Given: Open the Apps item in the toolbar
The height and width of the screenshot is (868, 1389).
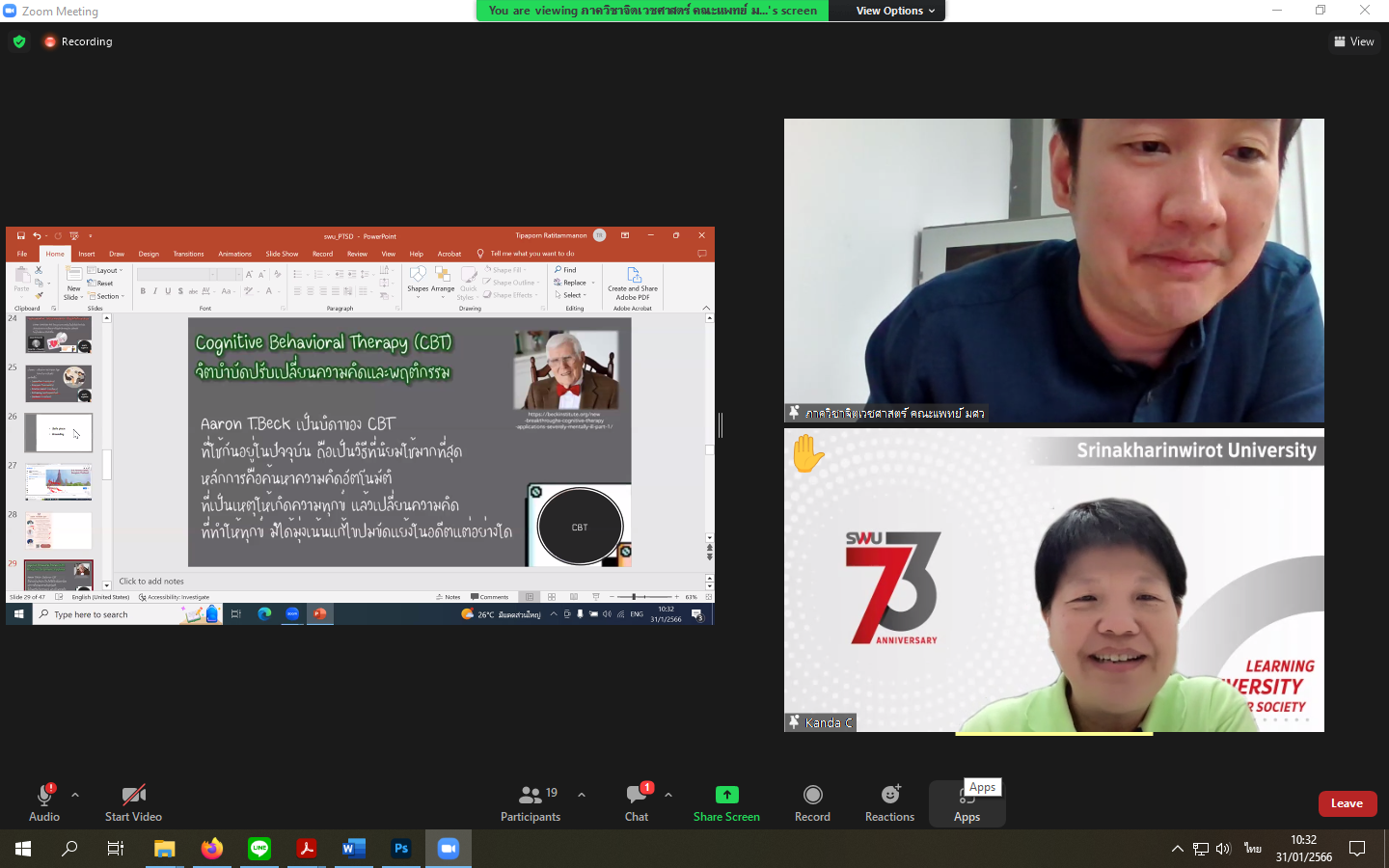Looking at the screenshot, I should coord(967,804).
